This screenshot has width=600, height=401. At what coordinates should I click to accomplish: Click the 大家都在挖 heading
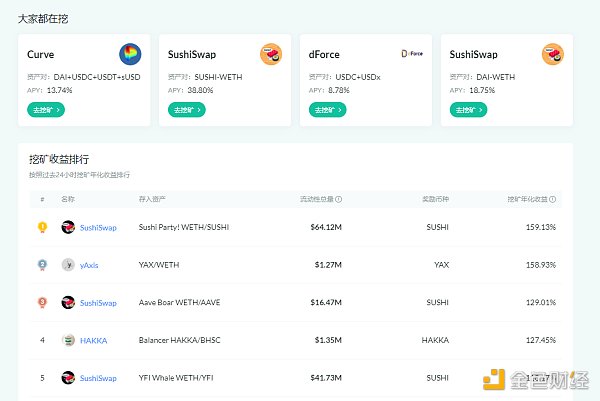tap(43, 19)
